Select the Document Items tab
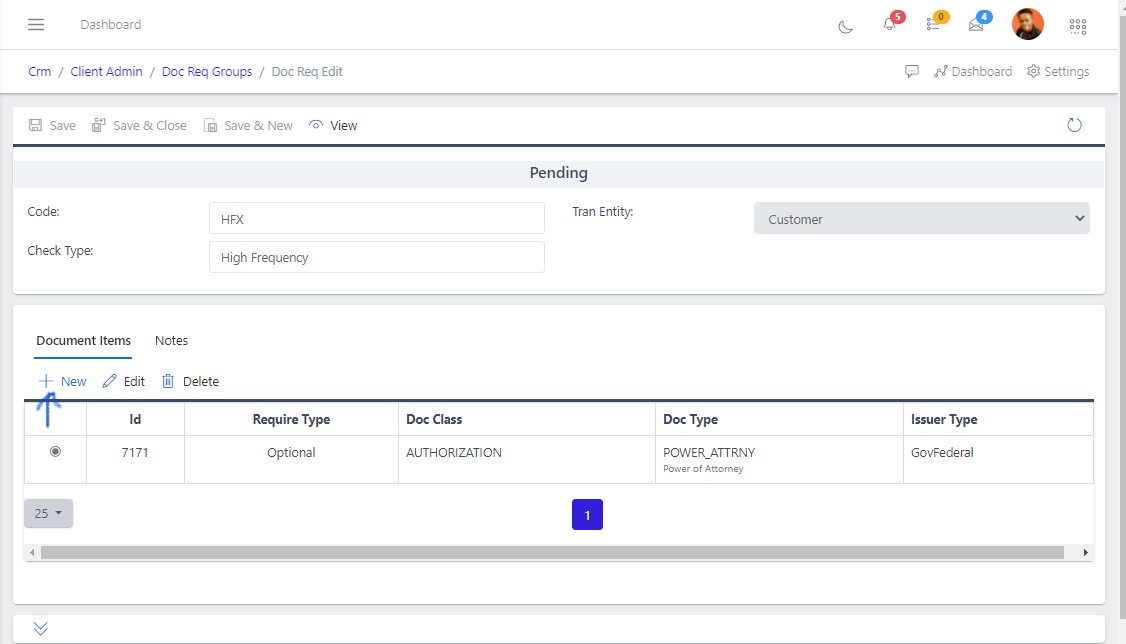Image resolution: width=1126 pixels, height=644 pixels. 83,340
